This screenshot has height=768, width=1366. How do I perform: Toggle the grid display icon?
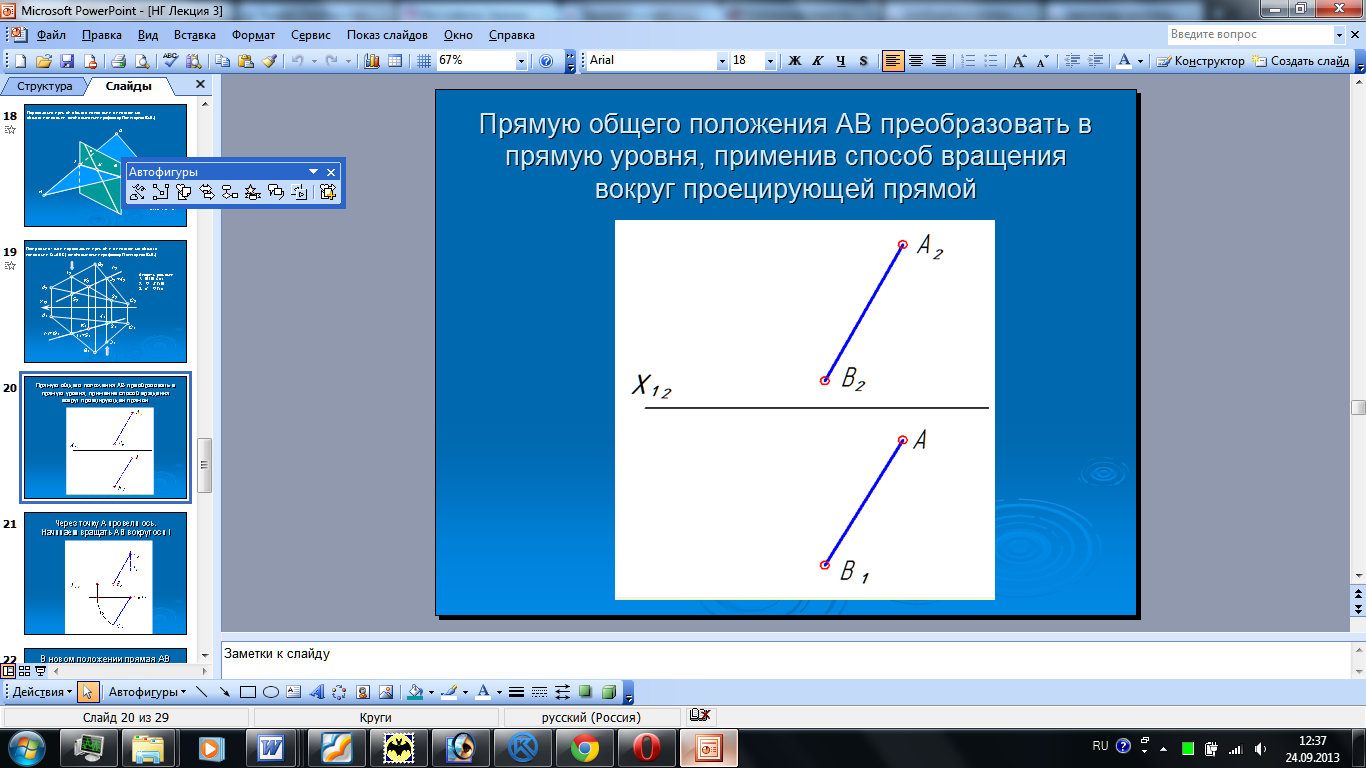click(x=423, y=61)
